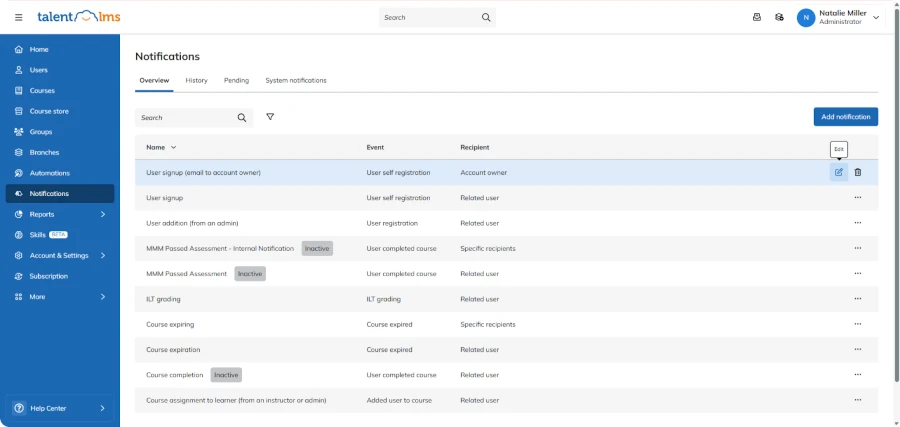Click the Help Center question icon
The height and width of the screenshot is (427, 900).
(19, 409)
